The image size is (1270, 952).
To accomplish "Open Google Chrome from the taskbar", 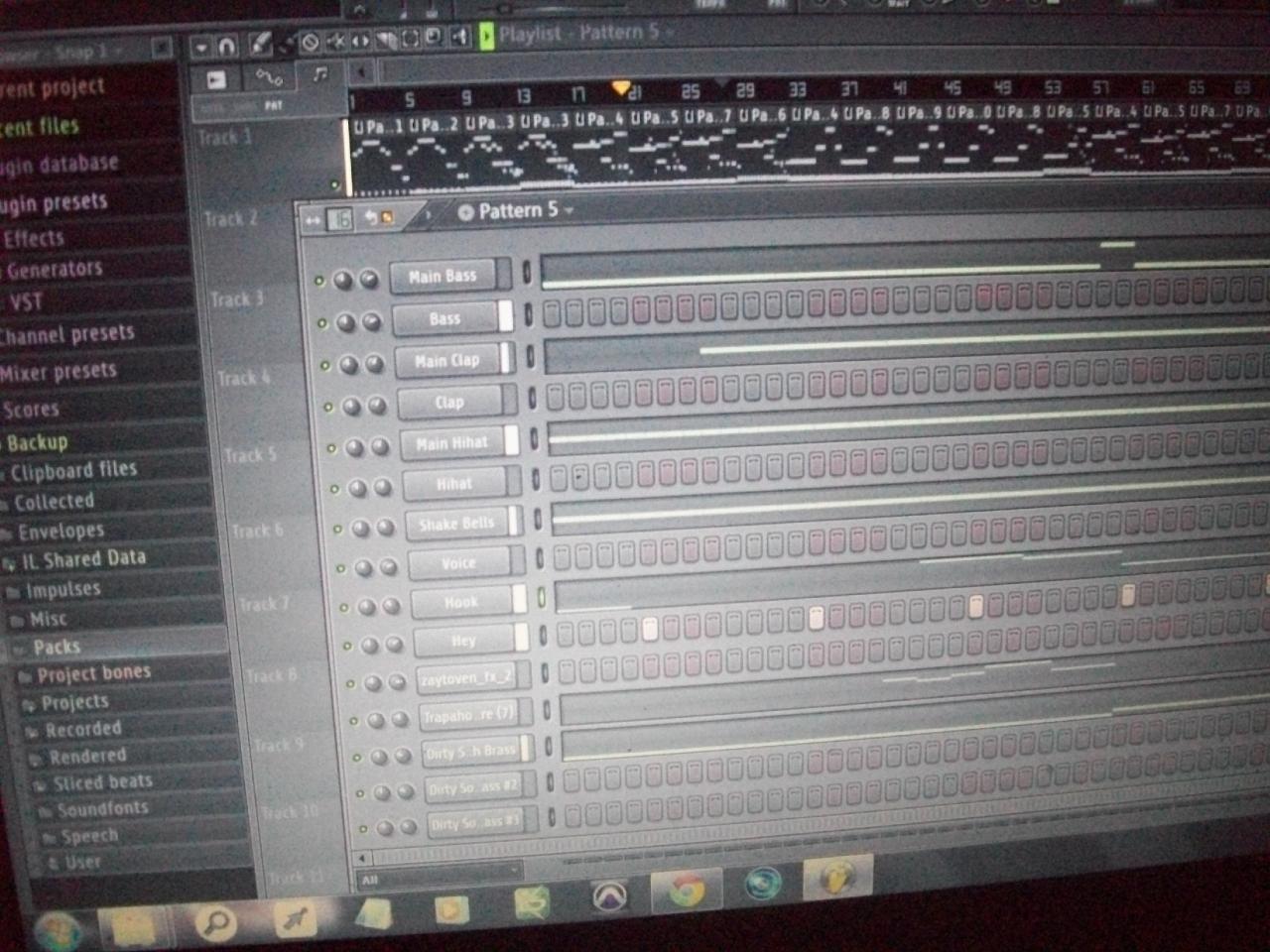I will pyautogui.click(x=686, y=892).
